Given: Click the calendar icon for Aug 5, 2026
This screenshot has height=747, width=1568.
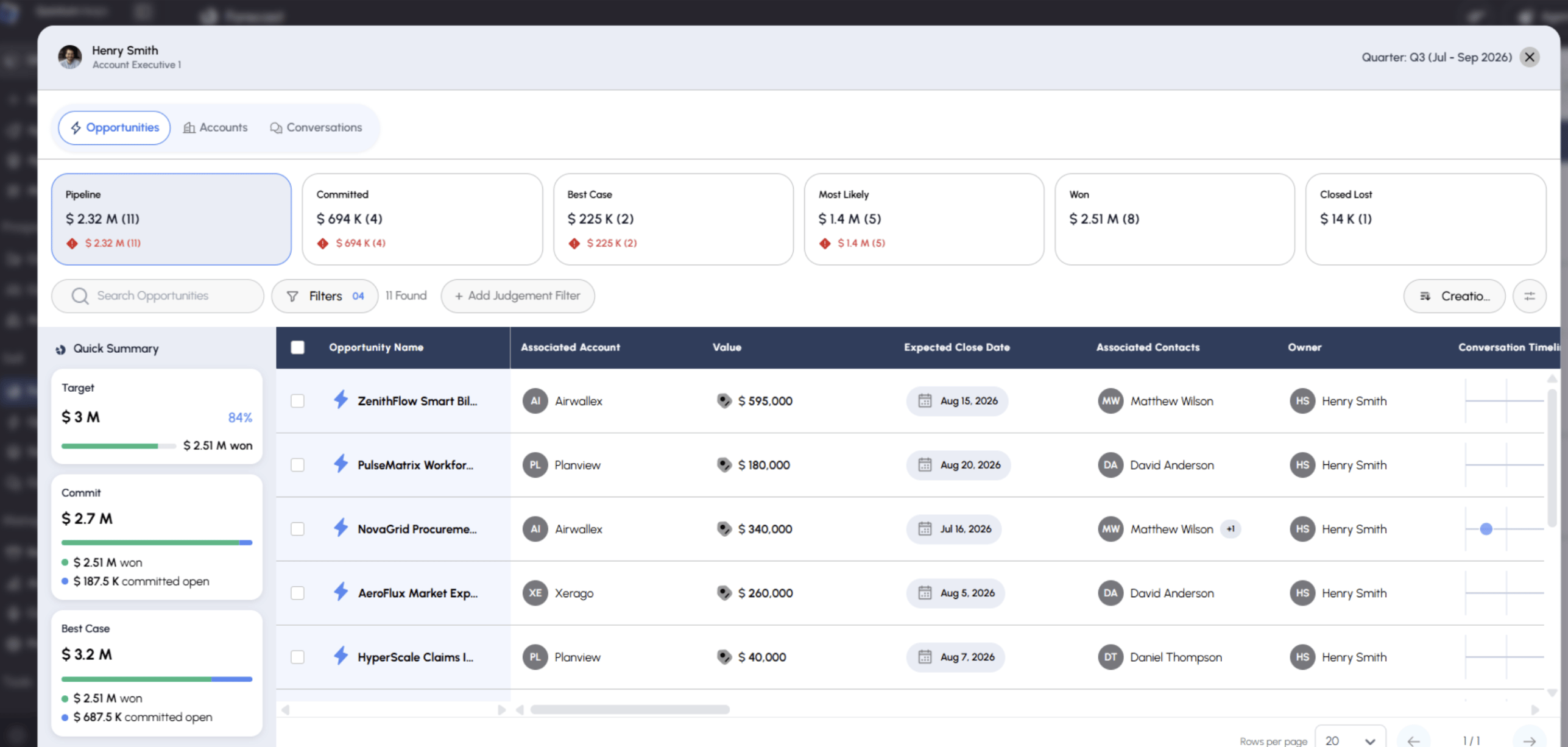Looking at the screenshot, I should click(x=925, y=593).
